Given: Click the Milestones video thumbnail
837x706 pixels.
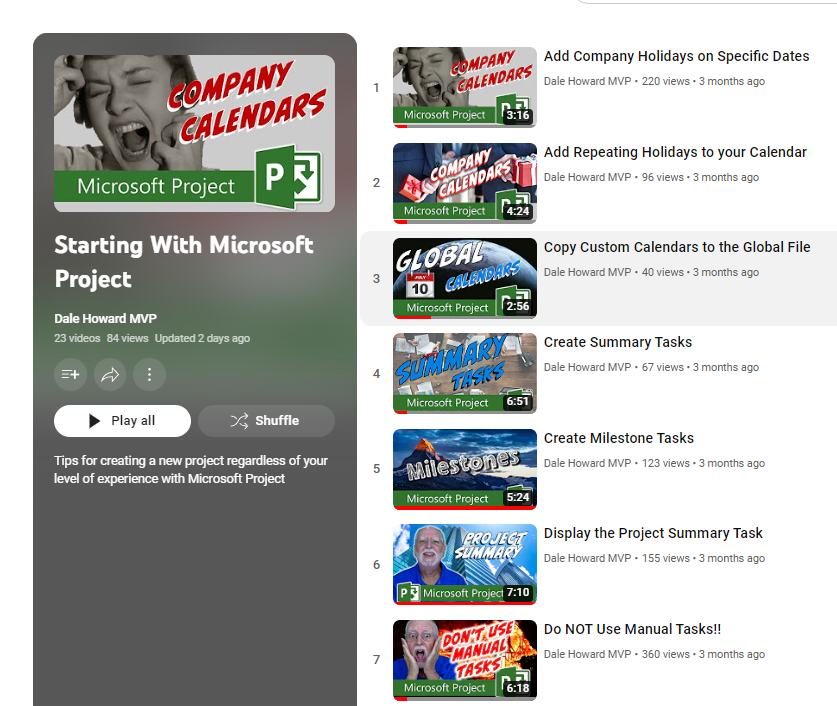Looking at the screenshot, I should (464, 468).
